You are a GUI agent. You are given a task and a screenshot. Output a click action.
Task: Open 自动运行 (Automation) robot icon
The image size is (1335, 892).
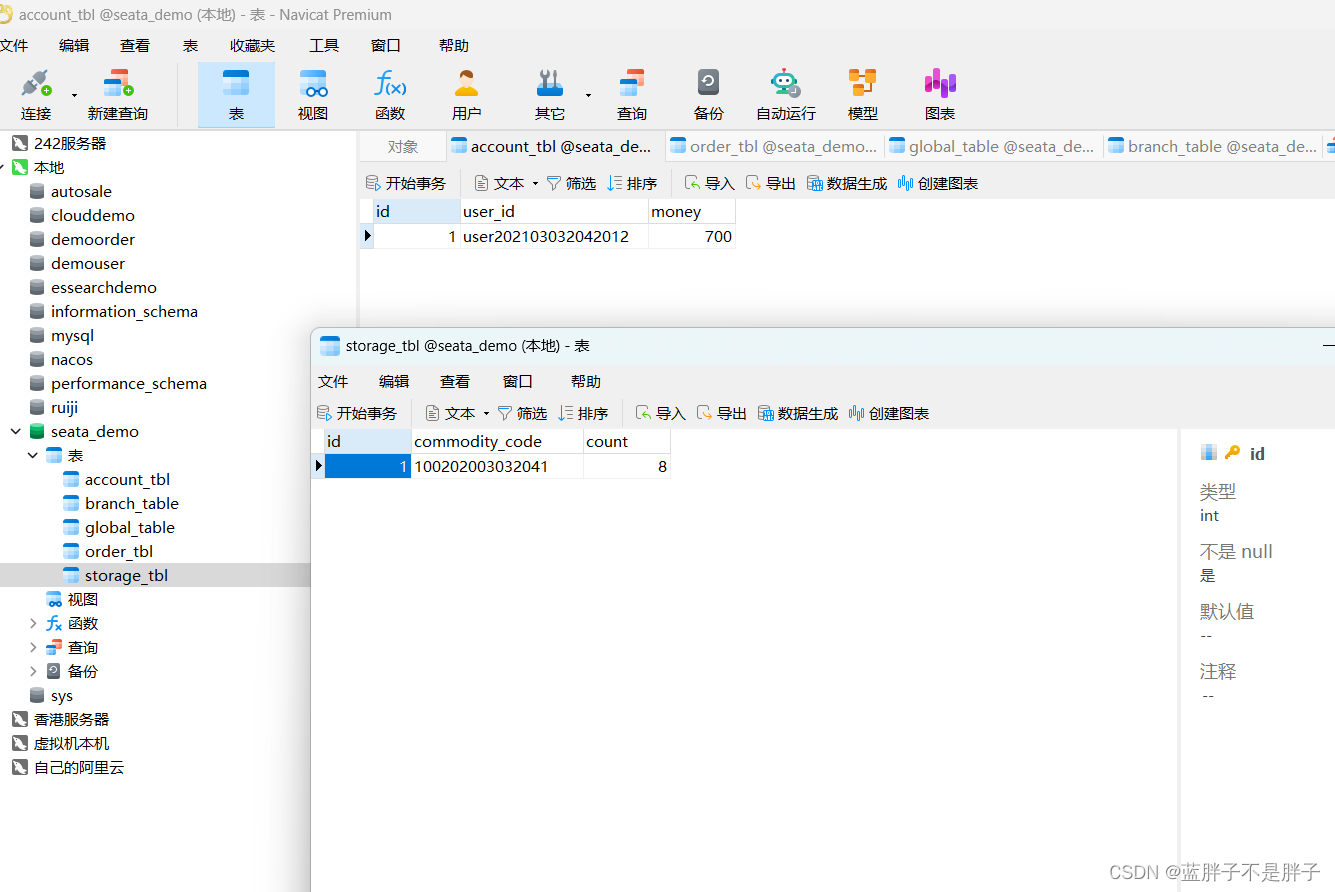786,94
